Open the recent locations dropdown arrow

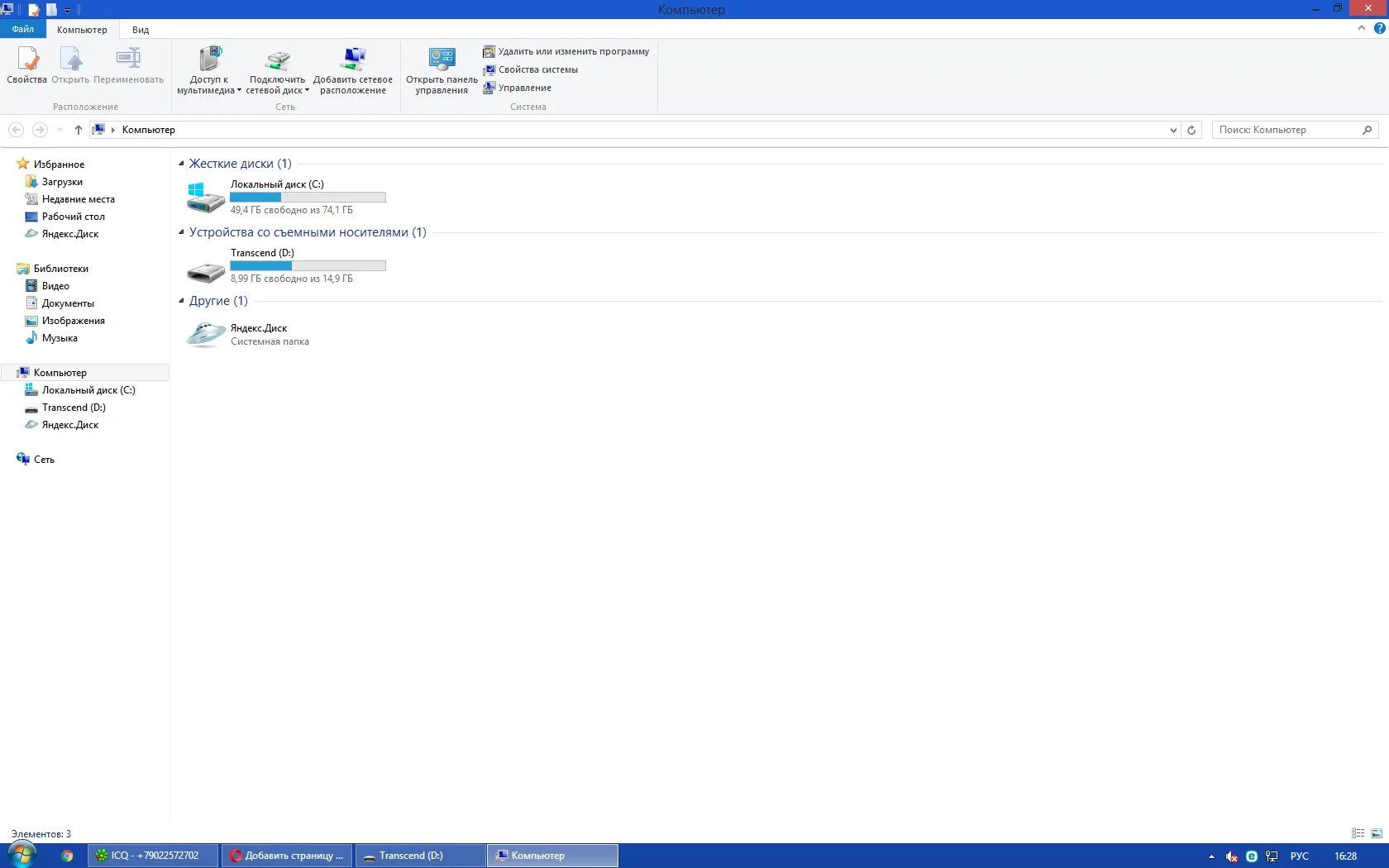click(60, 130)
